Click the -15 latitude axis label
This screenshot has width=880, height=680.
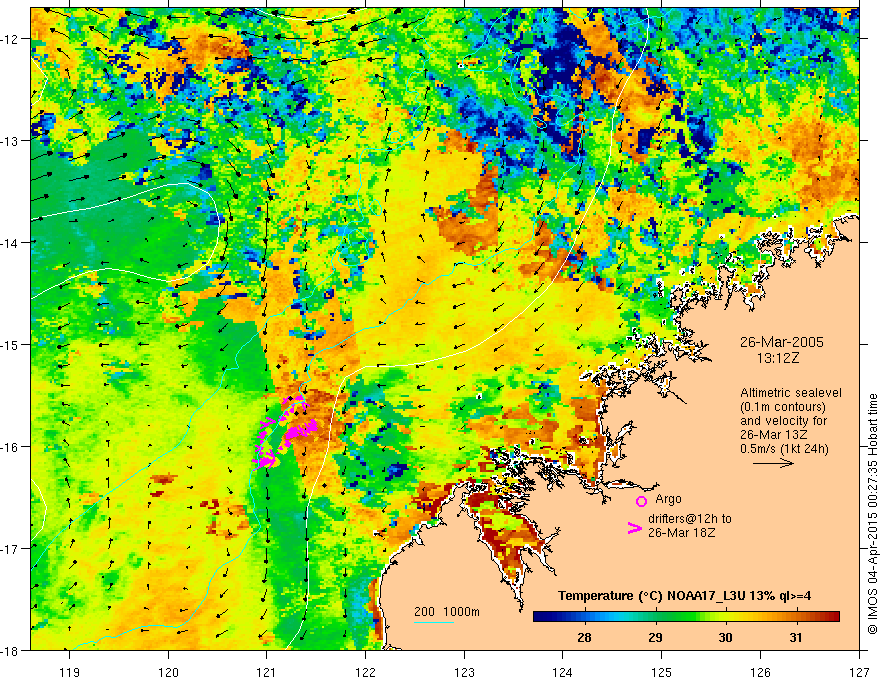[x=9, y=344]
